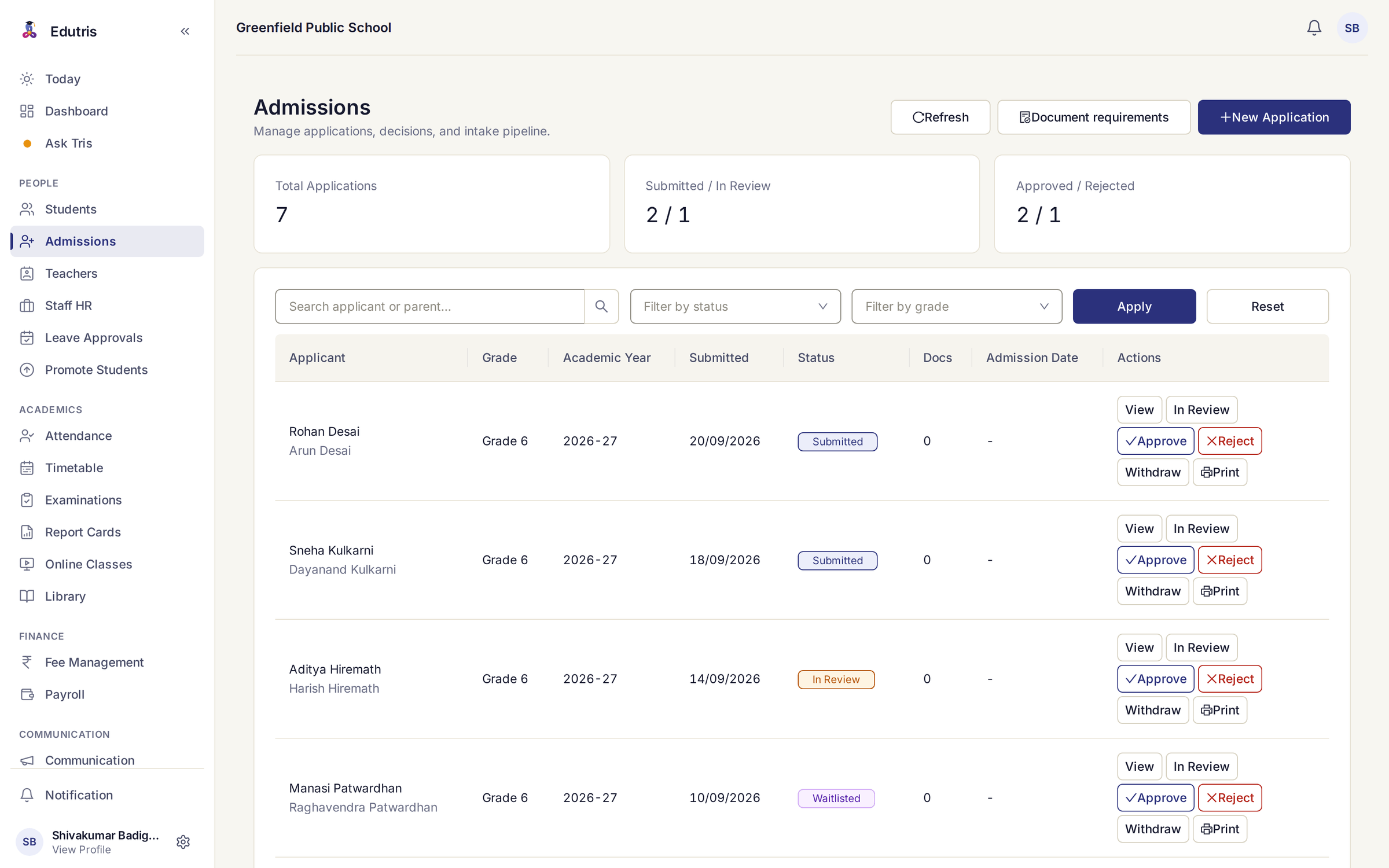Open View Profile link for Shivakumar
The height and width of the screenshot is (868, 1389).
click(x=82, y=849)
